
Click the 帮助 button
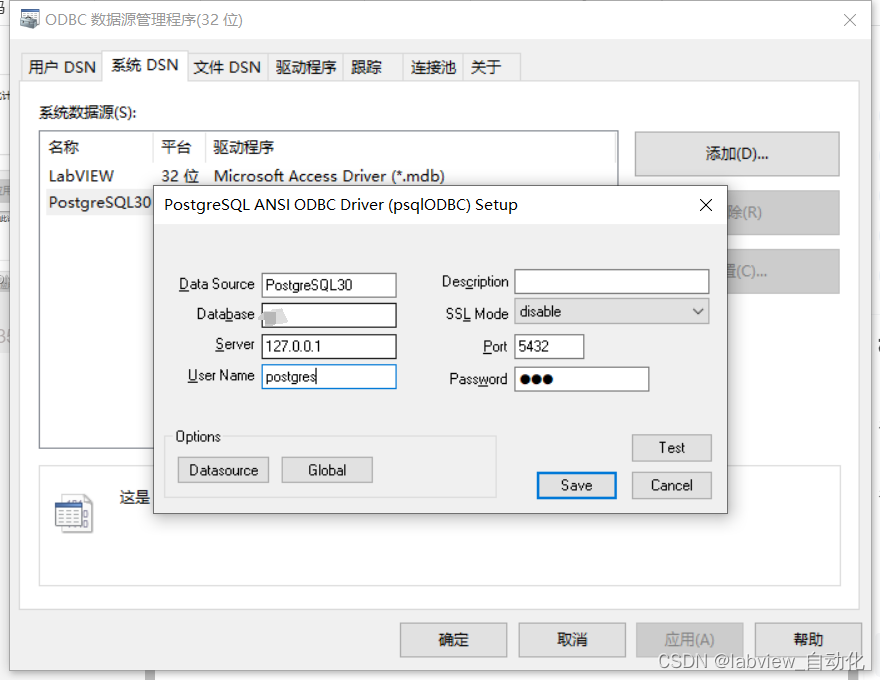(x=808, y=640)
